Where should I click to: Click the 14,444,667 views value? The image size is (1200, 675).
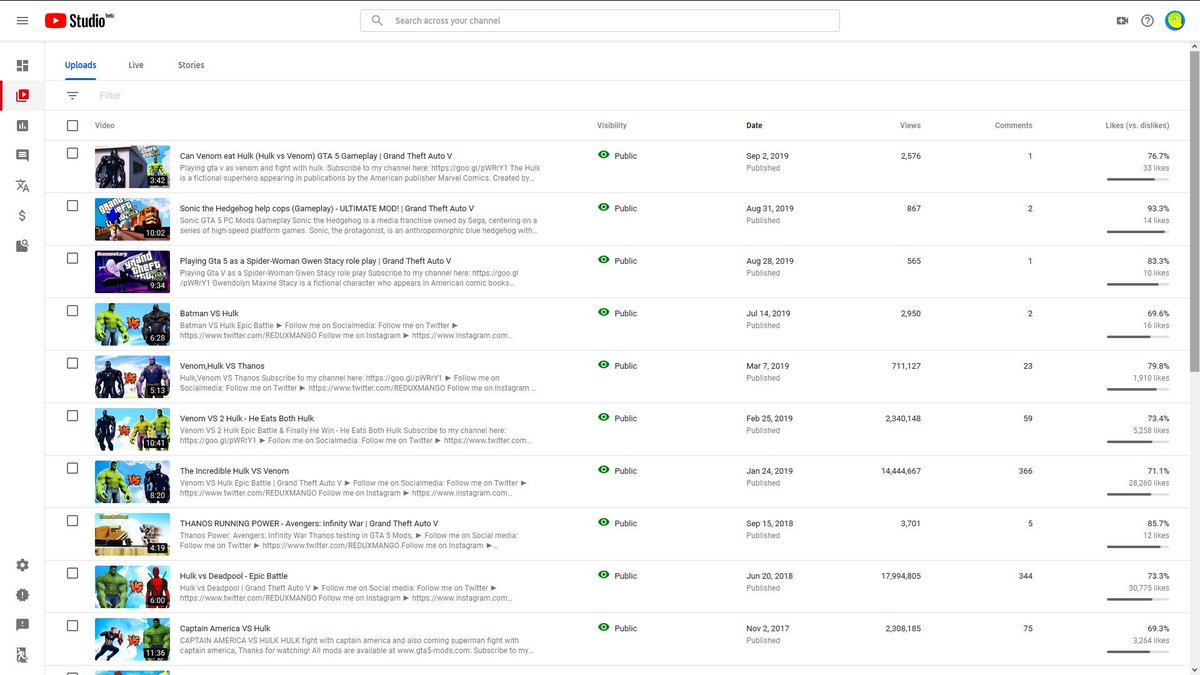coord(901,471)
